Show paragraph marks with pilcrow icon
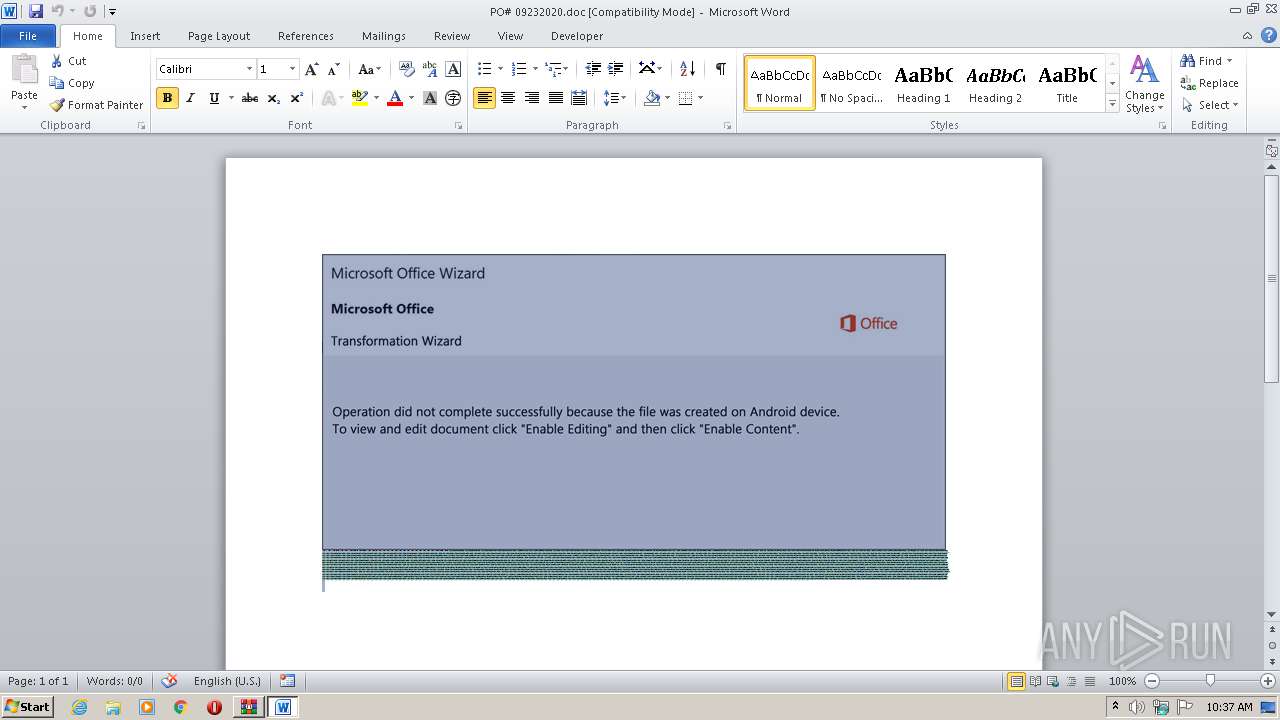 point(720,69)
